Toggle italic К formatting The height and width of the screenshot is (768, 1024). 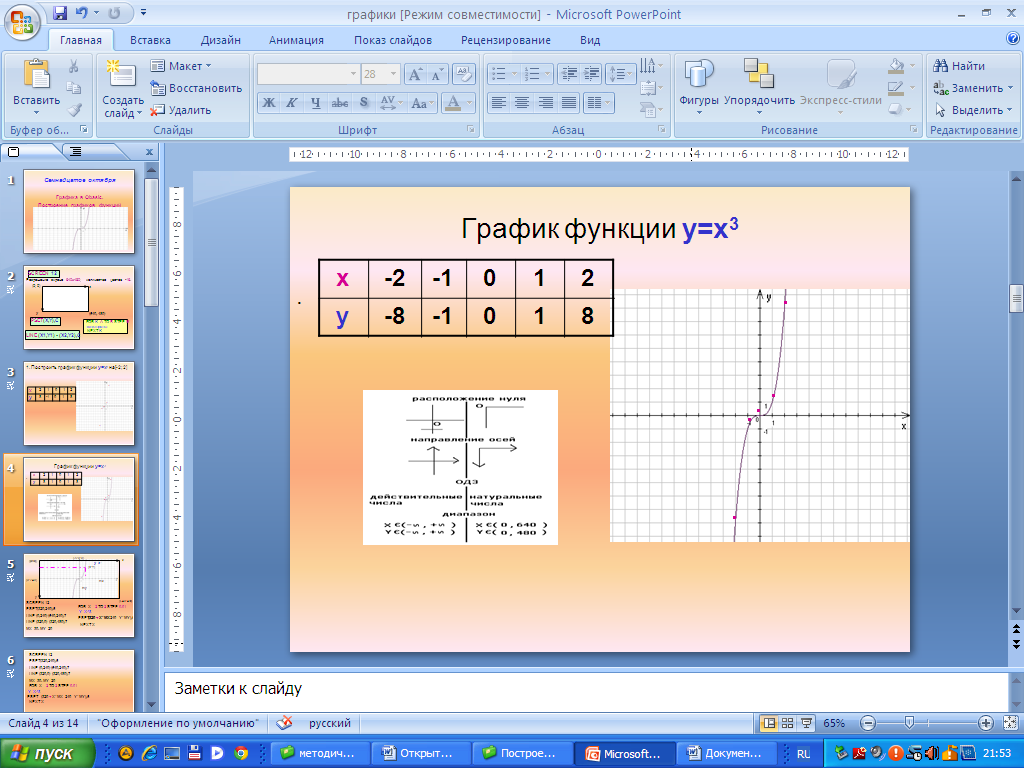291,102
